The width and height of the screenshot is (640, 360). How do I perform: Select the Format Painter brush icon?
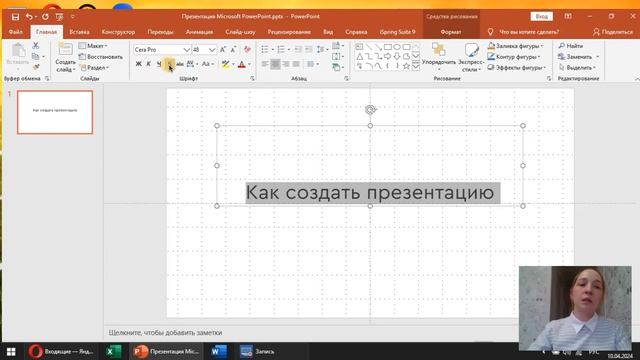(x=36, y=67)
